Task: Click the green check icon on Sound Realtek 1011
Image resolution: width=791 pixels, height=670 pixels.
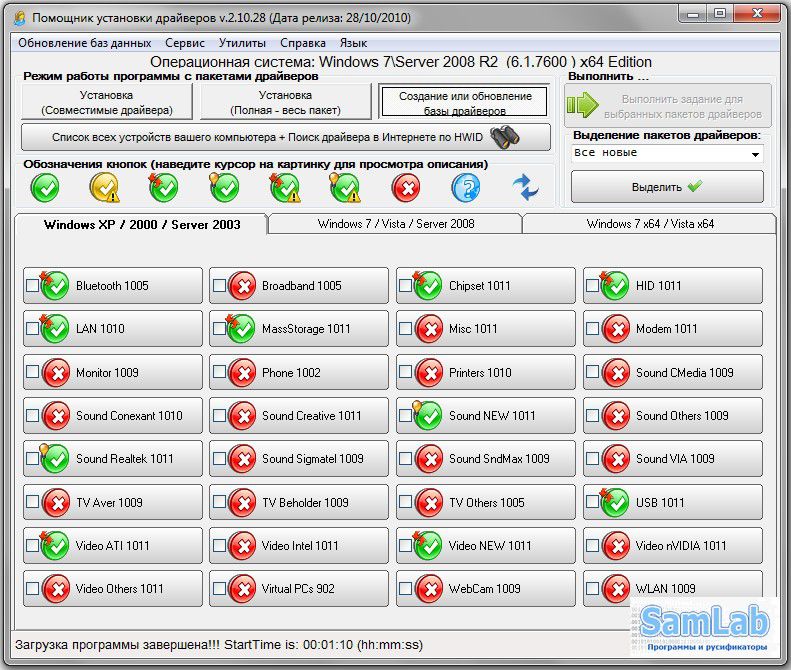Action: coord(54,459)
